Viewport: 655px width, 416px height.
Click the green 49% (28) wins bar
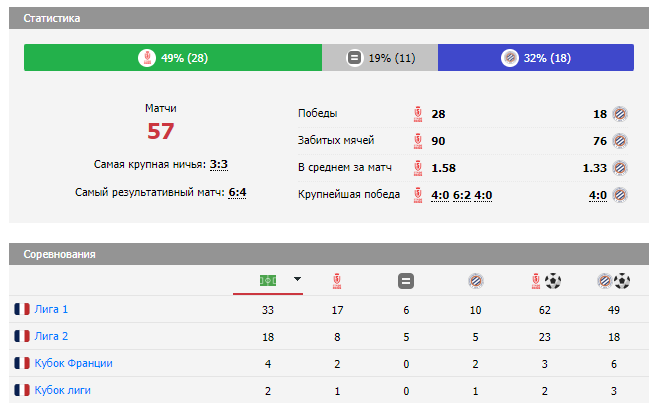pyautogui.click(x=172, y=58)
